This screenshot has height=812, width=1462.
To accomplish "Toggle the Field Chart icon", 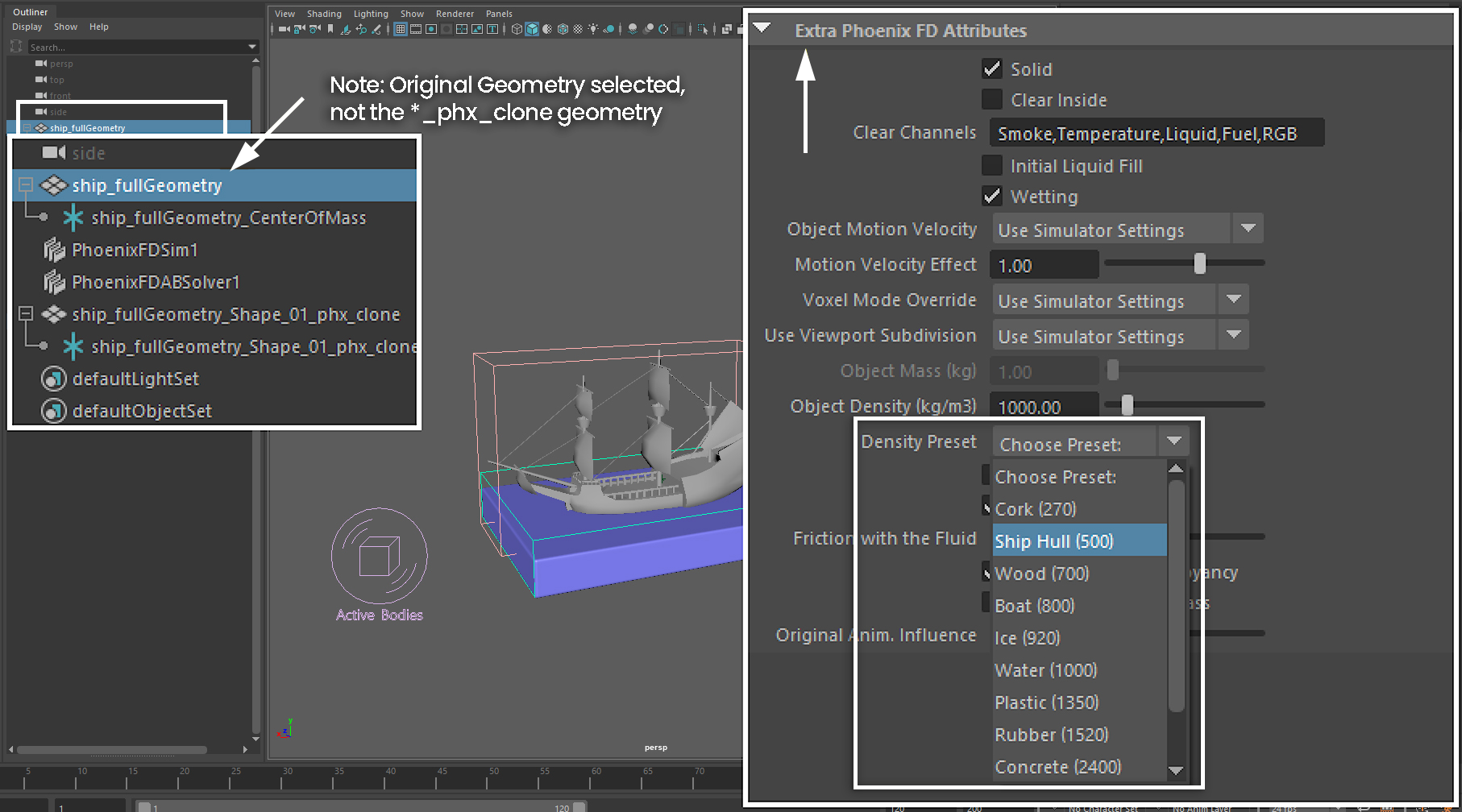I will coord(462,29).
